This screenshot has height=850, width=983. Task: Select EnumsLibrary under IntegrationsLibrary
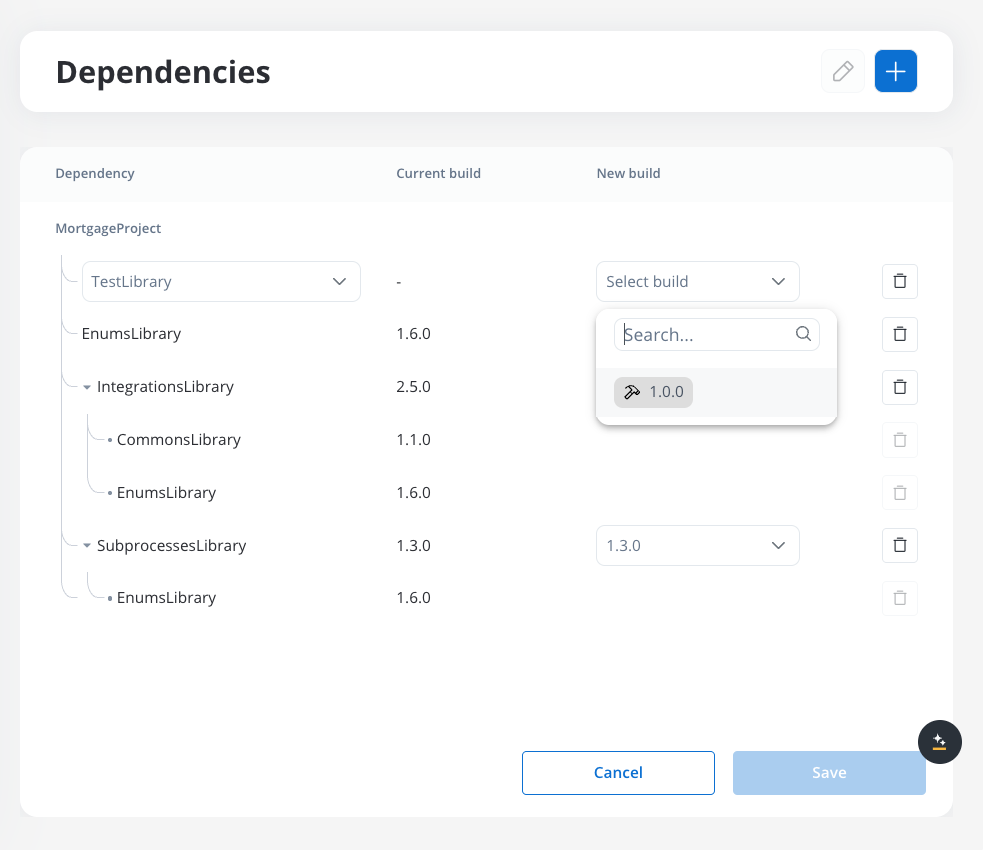tap(166, 493)
